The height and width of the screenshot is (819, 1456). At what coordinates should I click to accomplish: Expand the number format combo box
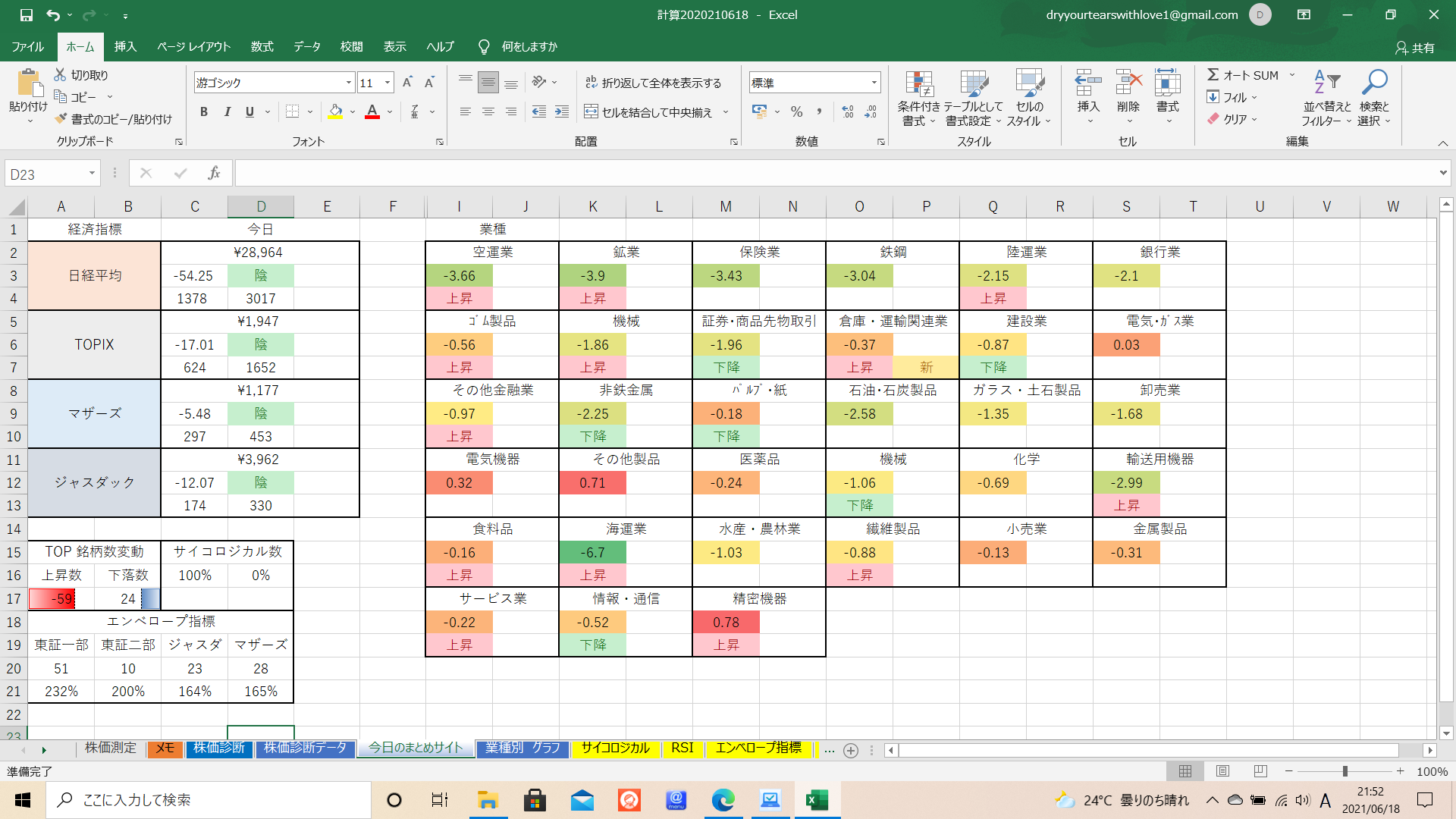click(x=874, y=83)
